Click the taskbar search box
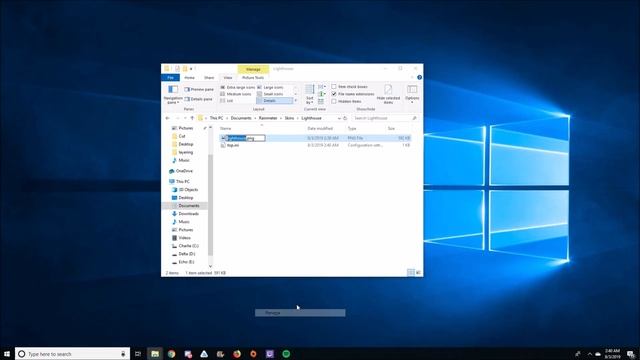 tap(73, 354)
